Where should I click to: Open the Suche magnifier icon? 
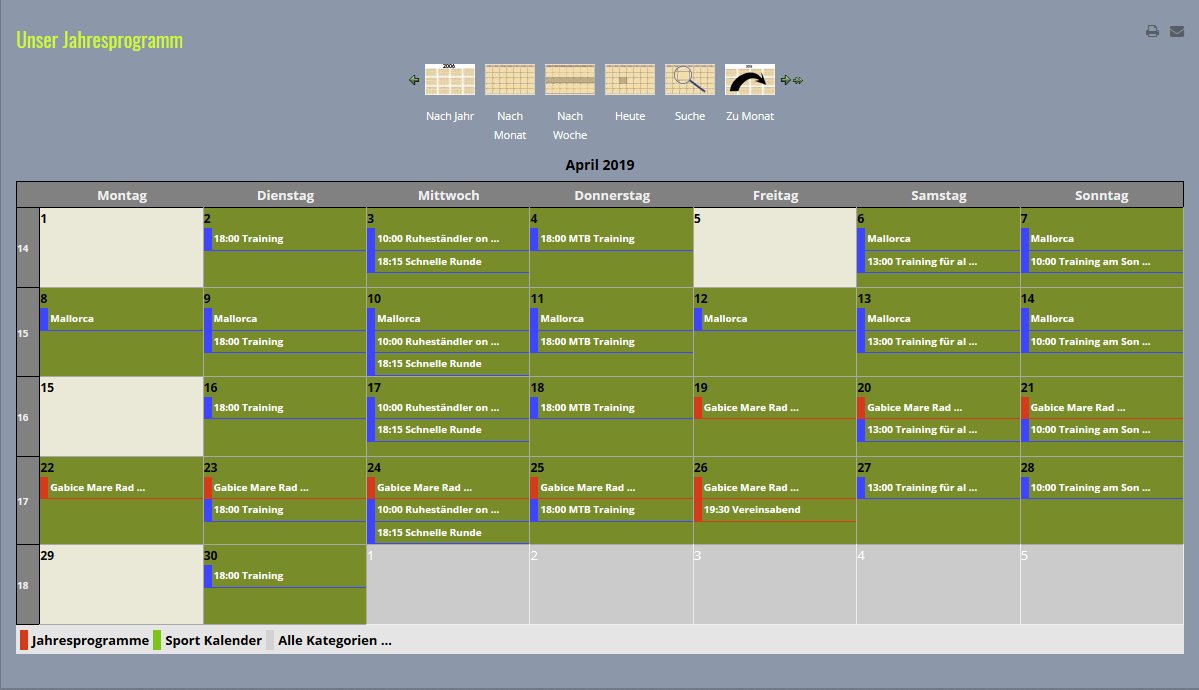click(690, 79)
